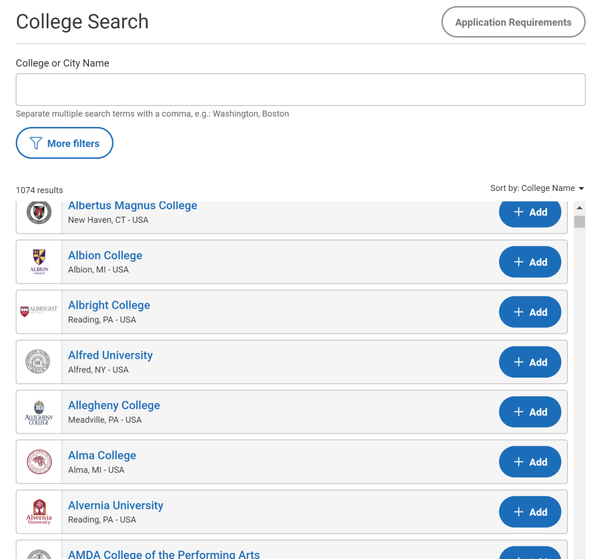
Task: Open the Albright College link
Action: [109, 305]
